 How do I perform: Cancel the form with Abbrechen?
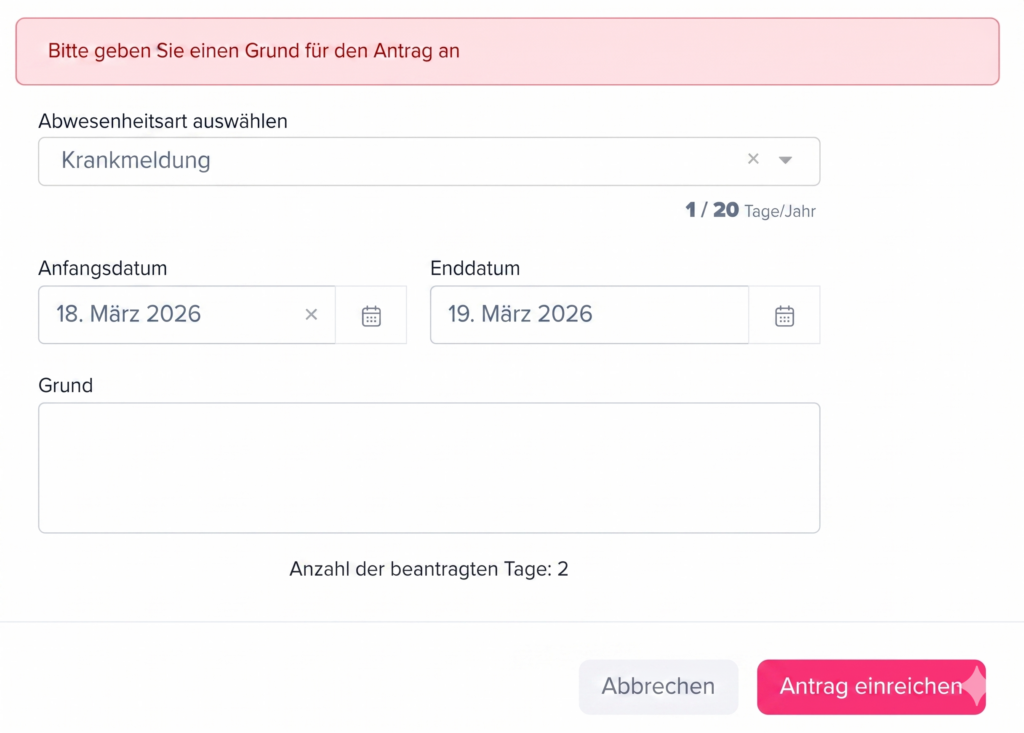[x=657, y=687]
